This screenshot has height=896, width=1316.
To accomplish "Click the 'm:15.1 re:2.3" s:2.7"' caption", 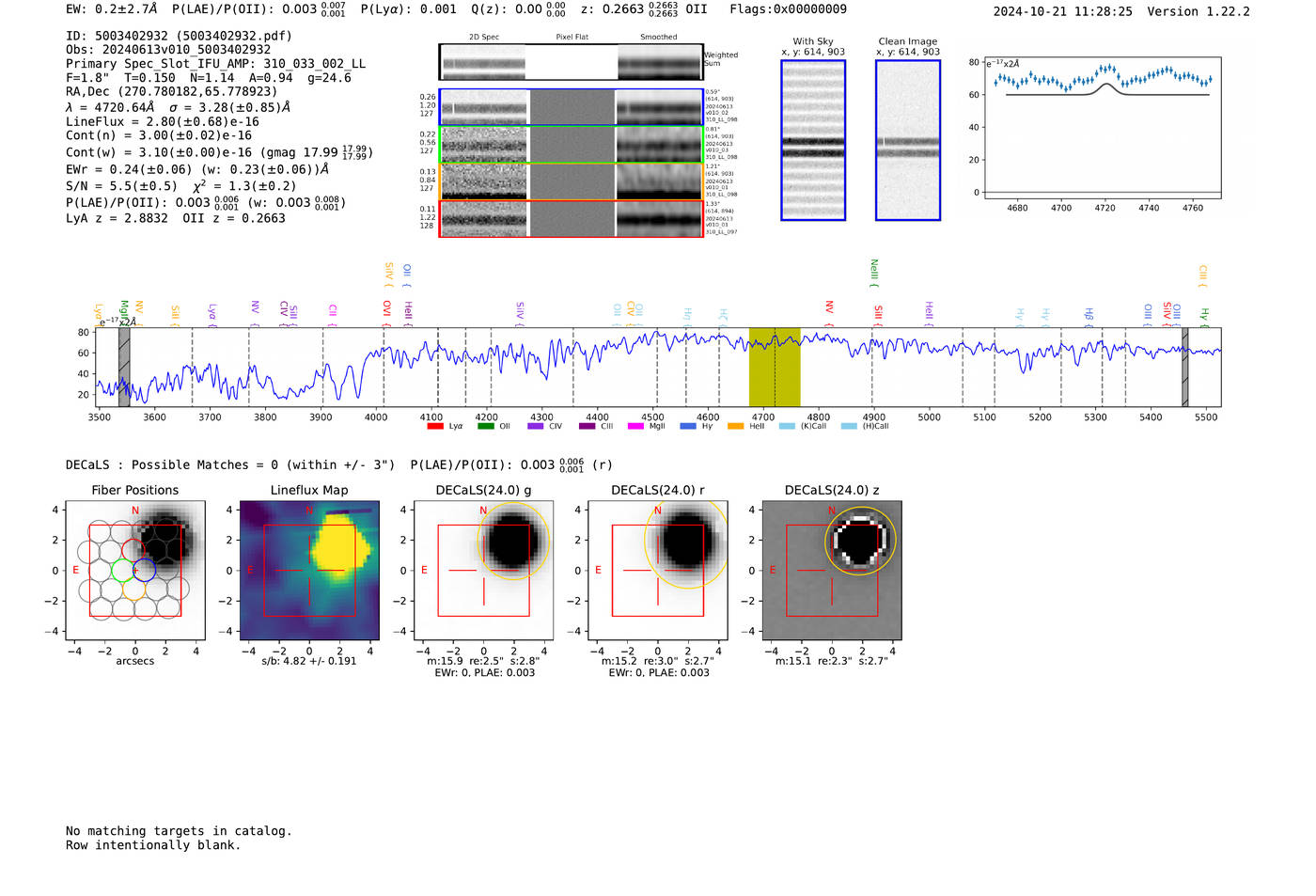I will [832, 661].
